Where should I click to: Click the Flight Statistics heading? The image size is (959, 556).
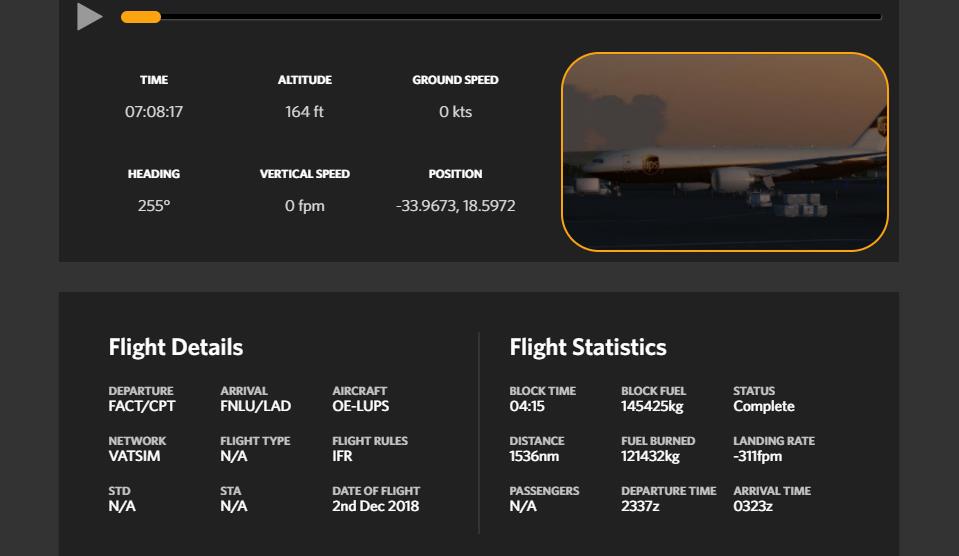pos(588,347)
